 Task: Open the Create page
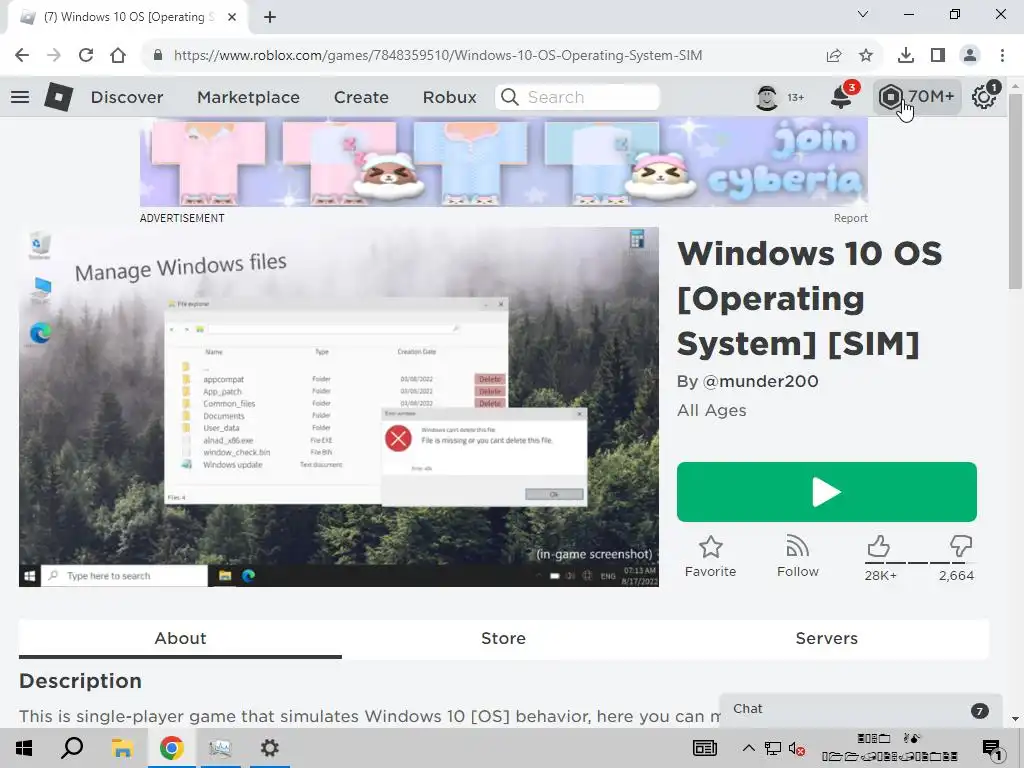[x=361, y=97]
